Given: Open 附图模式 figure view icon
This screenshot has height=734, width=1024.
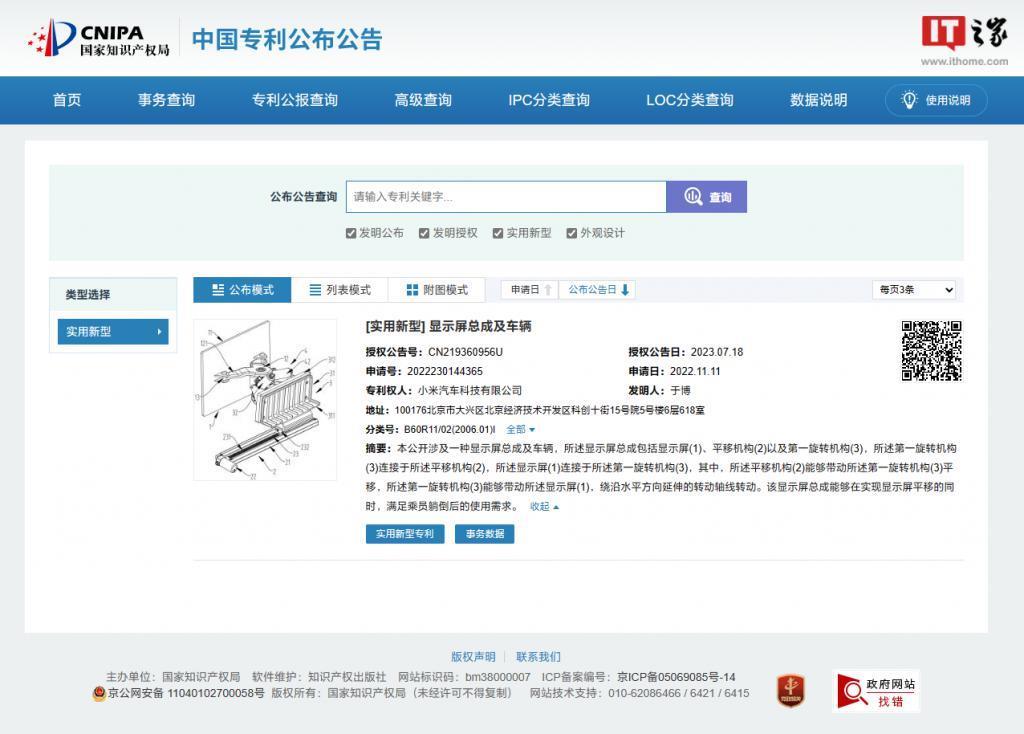Looking at the screenshot, I should pyautogui.click(x=411, y=289).
